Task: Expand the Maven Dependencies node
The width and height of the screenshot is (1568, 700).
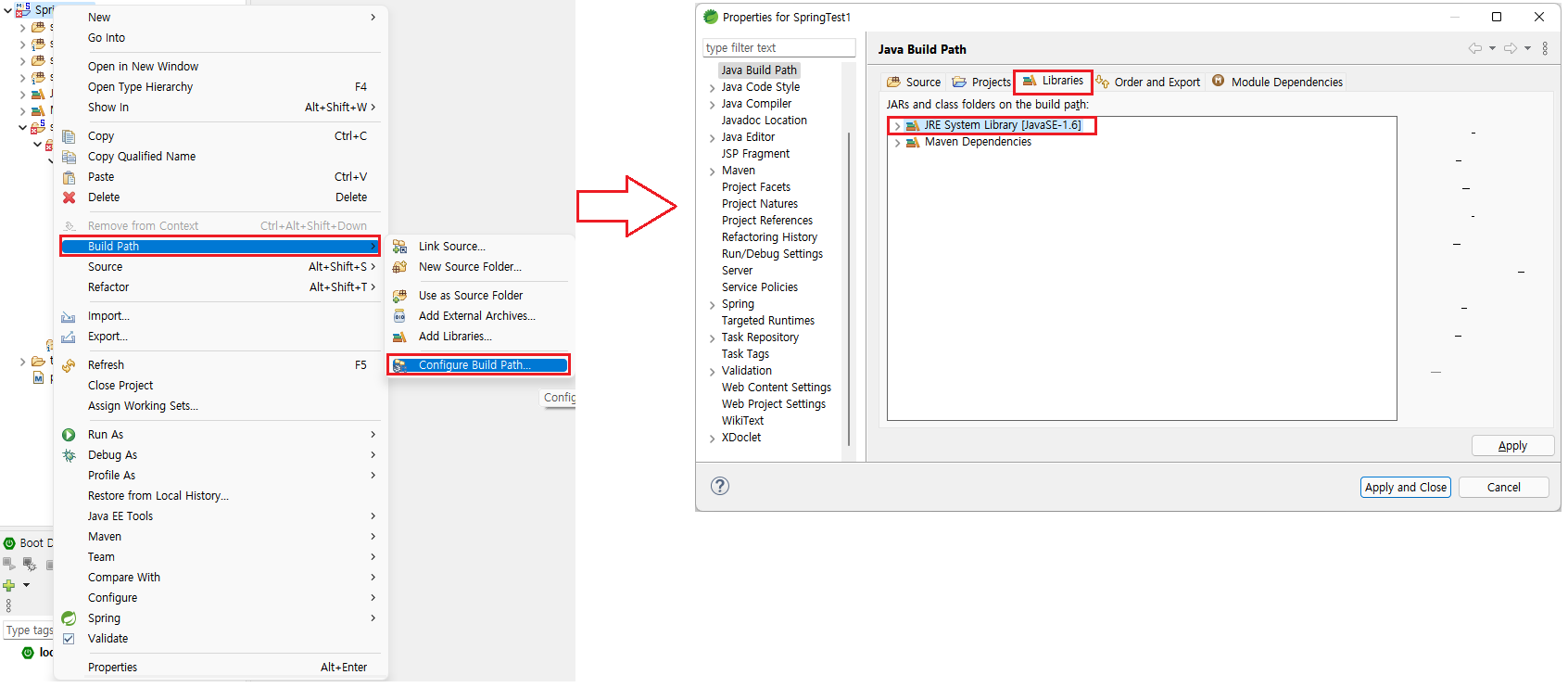Action: [897, 143]
